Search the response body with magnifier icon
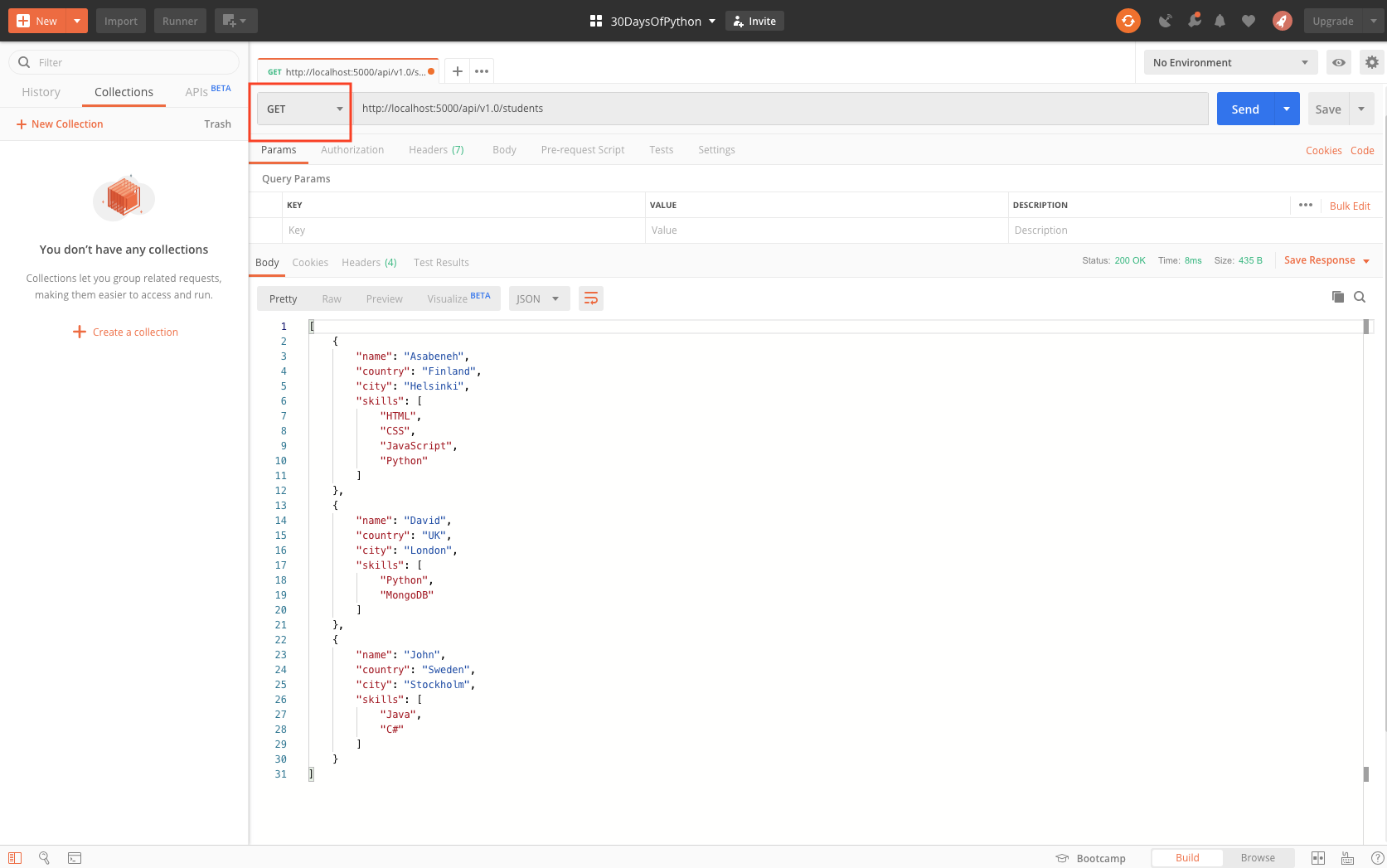 (1360, 297)
